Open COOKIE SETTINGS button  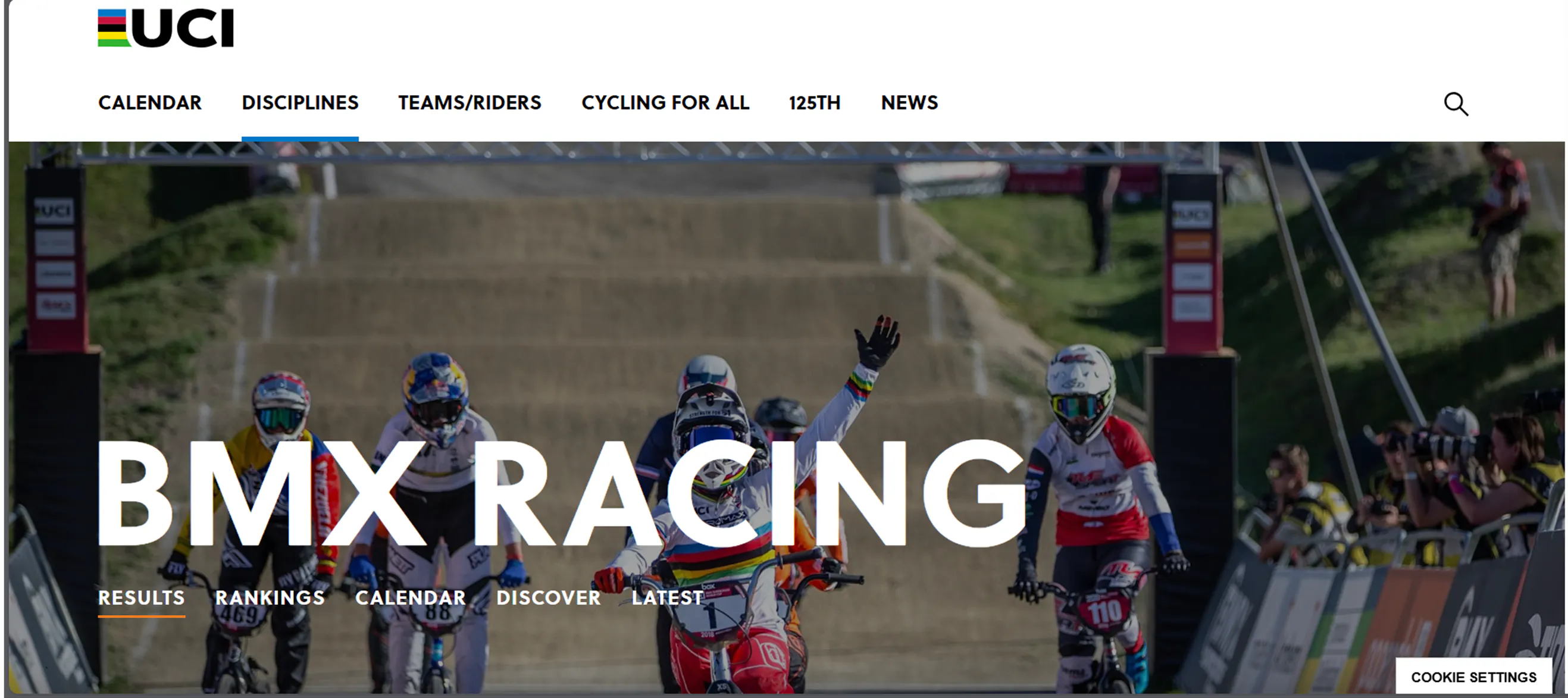click(x=1473, y=677)
